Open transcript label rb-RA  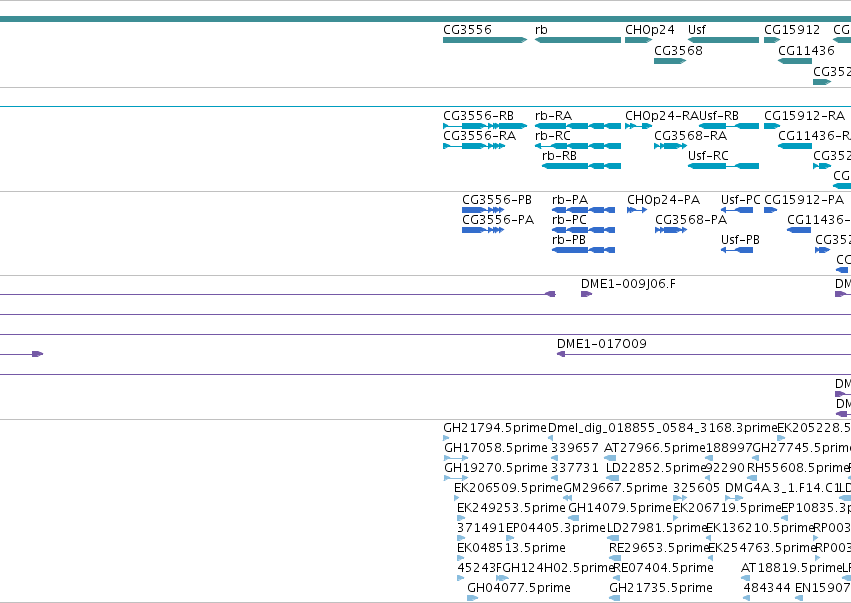pyautogui.click(x=553, y=116)
